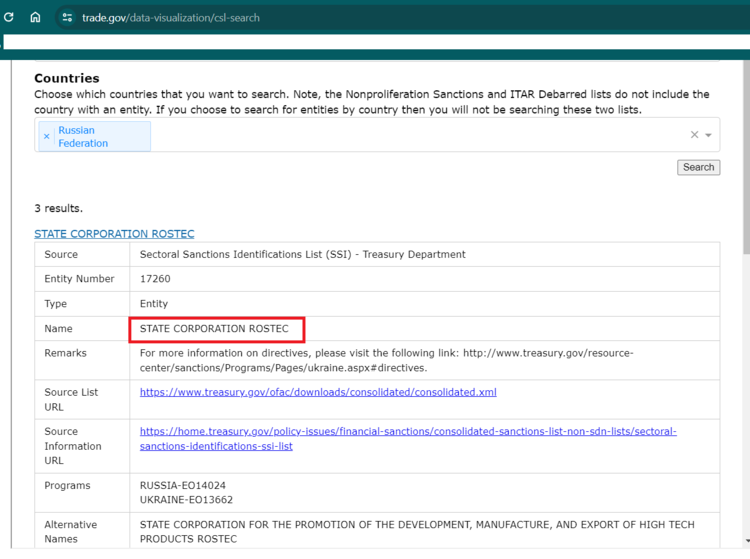Select the Russian Federation tag label
The height and width of the screenshot is (559, 750).
pos(83,137)
